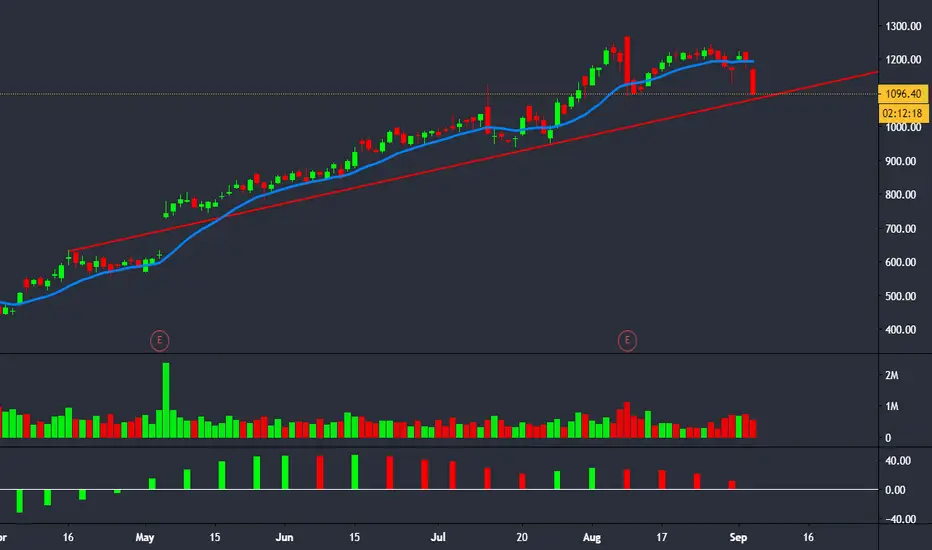Click the May date label on time axis
Viewport: 932px width, 550px height.
click(145, 538)
